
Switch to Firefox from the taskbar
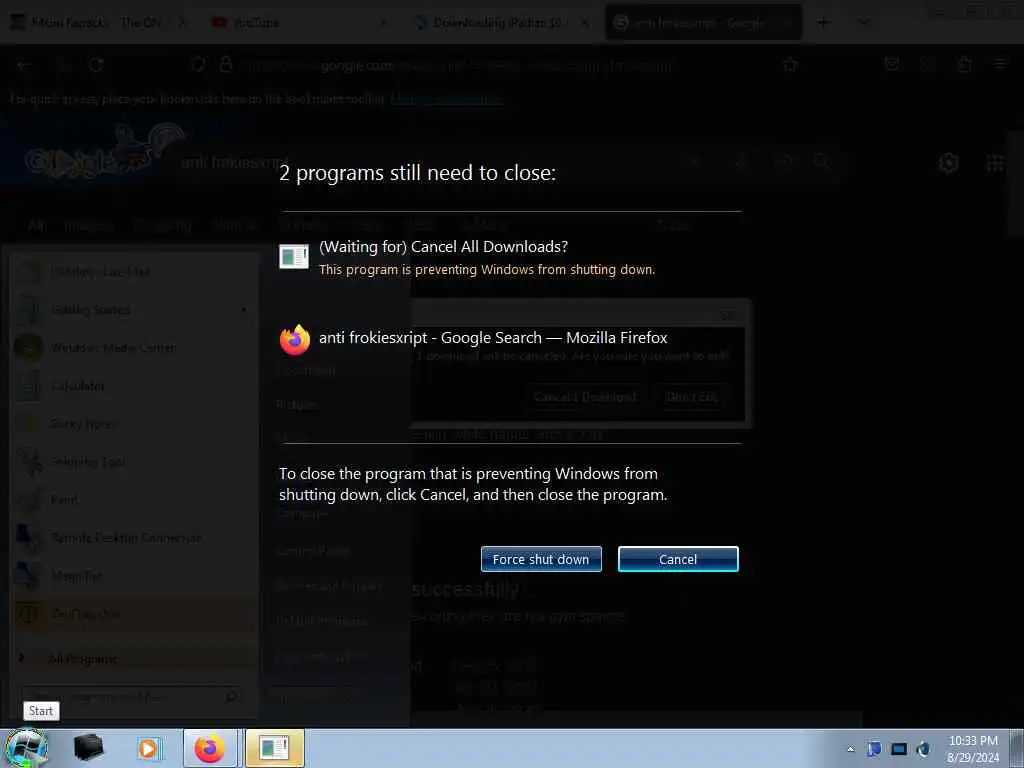coord(210,748)
